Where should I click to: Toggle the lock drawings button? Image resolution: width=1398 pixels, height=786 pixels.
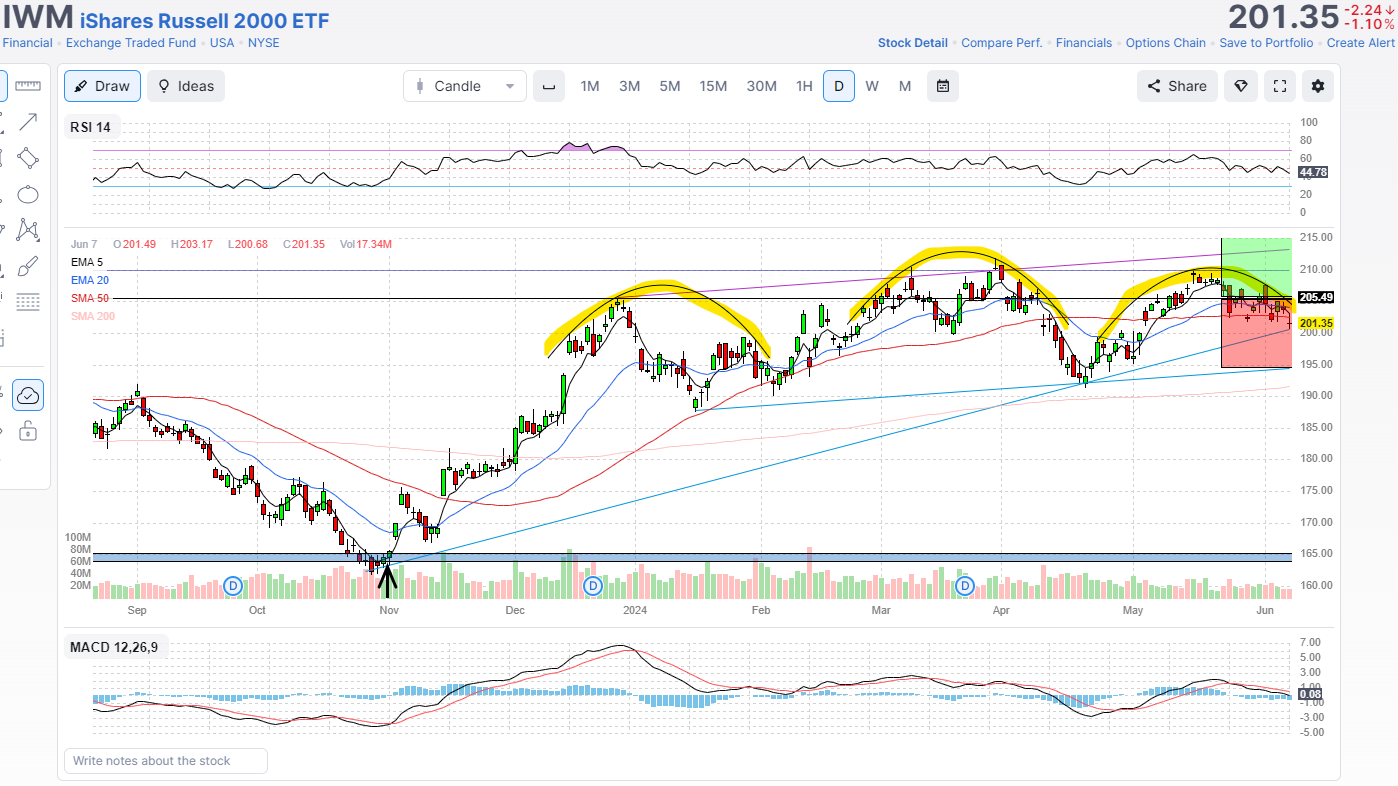(x=28, y=432)
